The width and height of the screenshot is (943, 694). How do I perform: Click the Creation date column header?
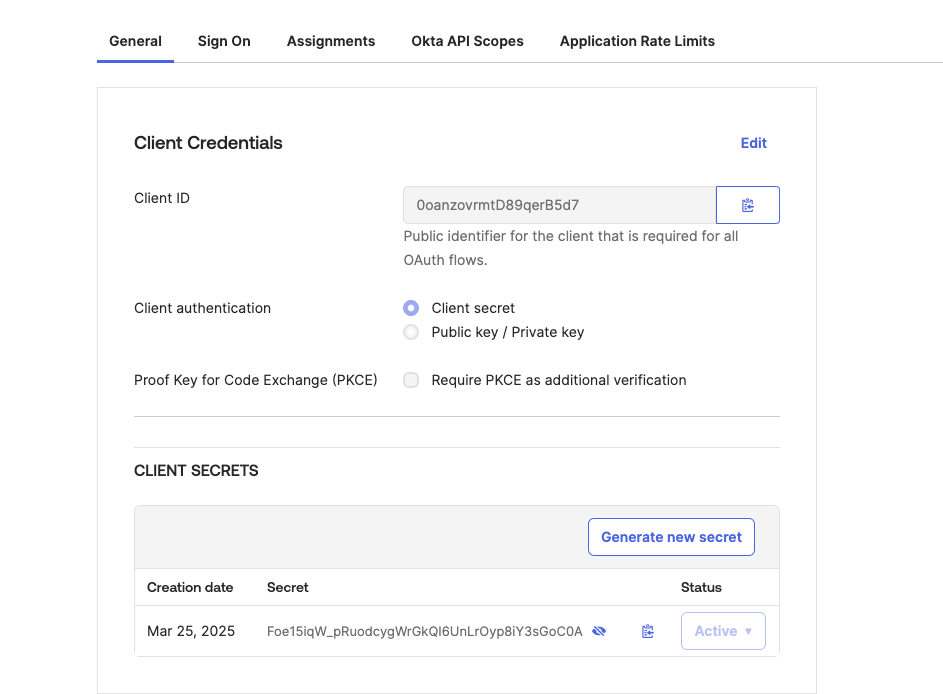(190, 587)
